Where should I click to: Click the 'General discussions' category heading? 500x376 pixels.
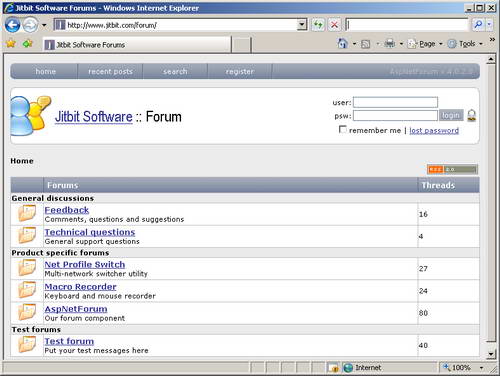coord(53,198)
